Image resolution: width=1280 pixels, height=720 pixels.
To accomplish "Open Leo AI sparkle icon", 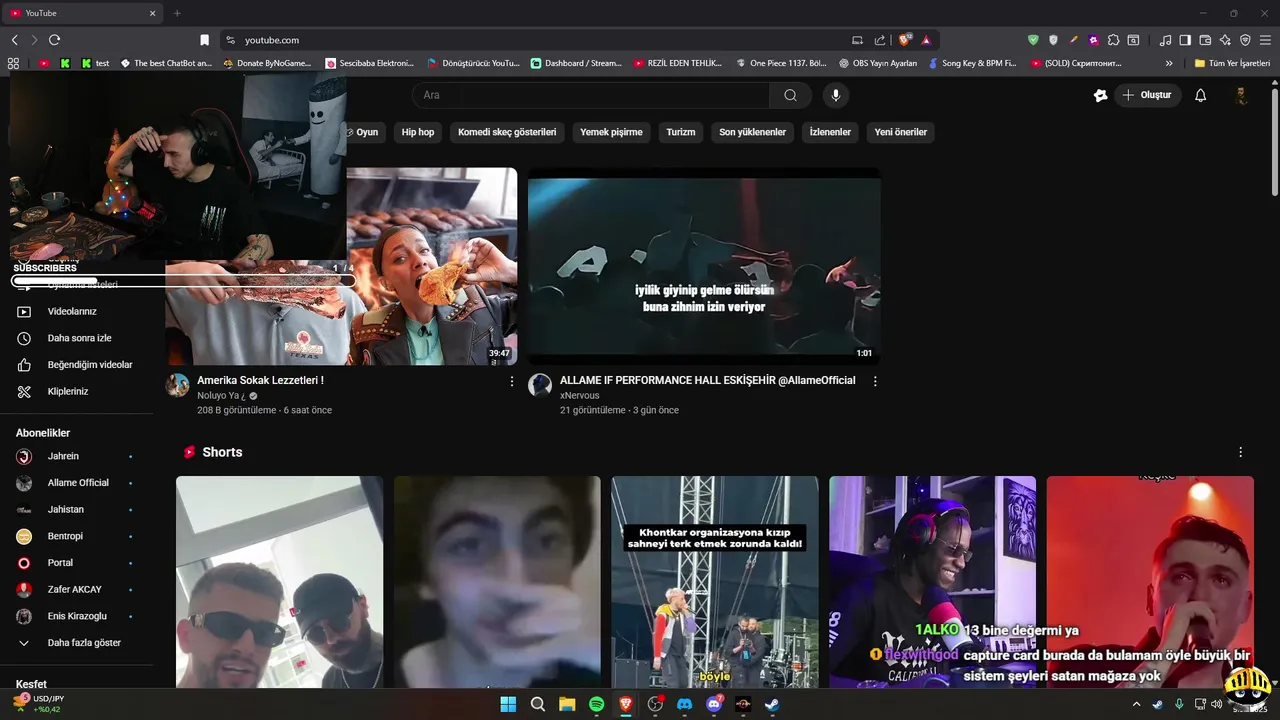I will [x=1225, y=40].
